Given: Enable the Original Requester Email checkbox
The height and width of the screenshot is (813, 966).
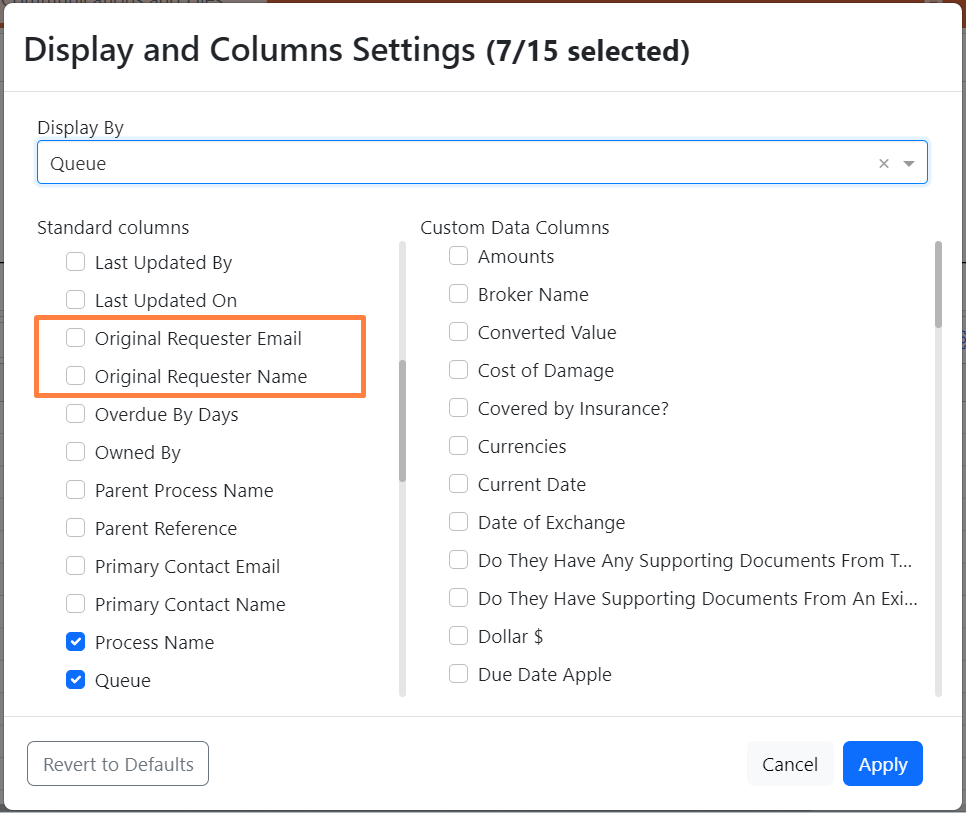Looking at the screenshot, I should [x=76, y=338].
